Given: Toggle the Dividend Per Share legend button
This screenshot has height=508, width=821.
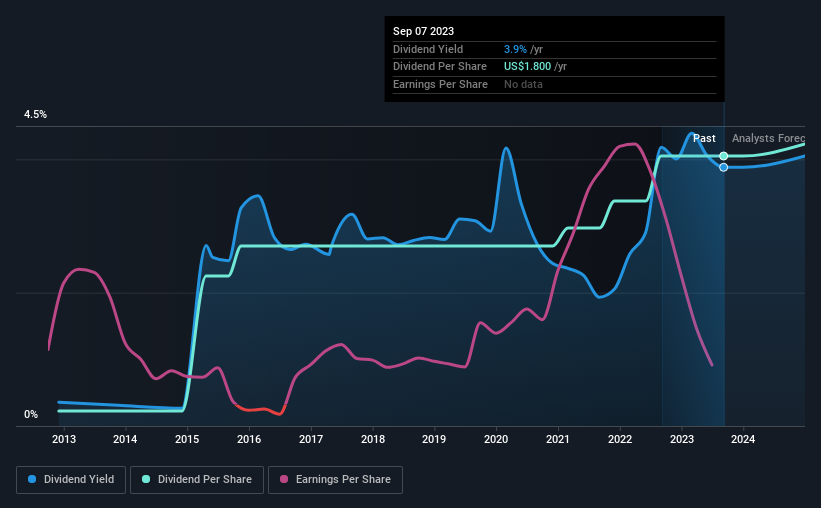Looking at the screenshot, I should tap(197, 480).
